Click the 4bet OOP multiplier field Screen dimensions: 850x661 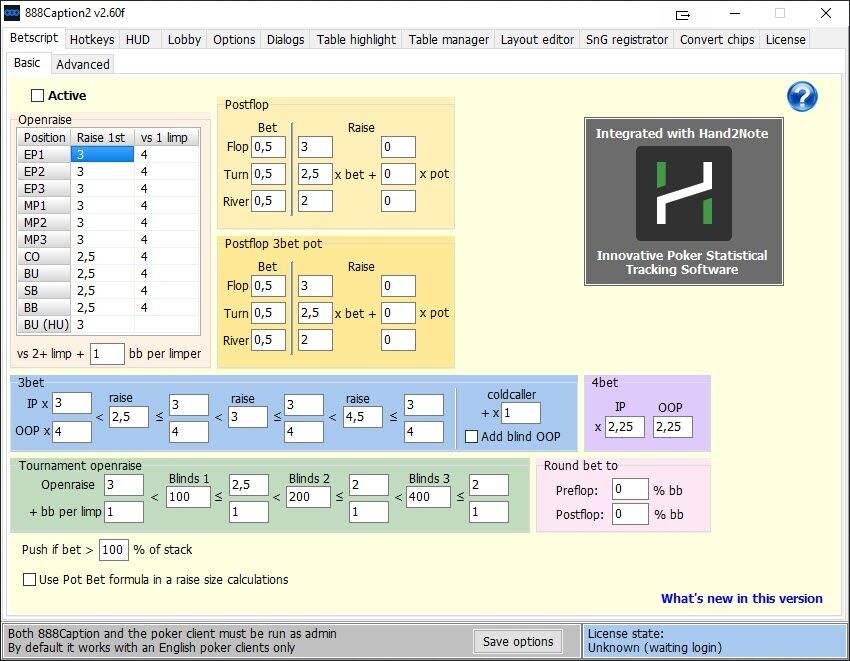[x=673, y=427]
